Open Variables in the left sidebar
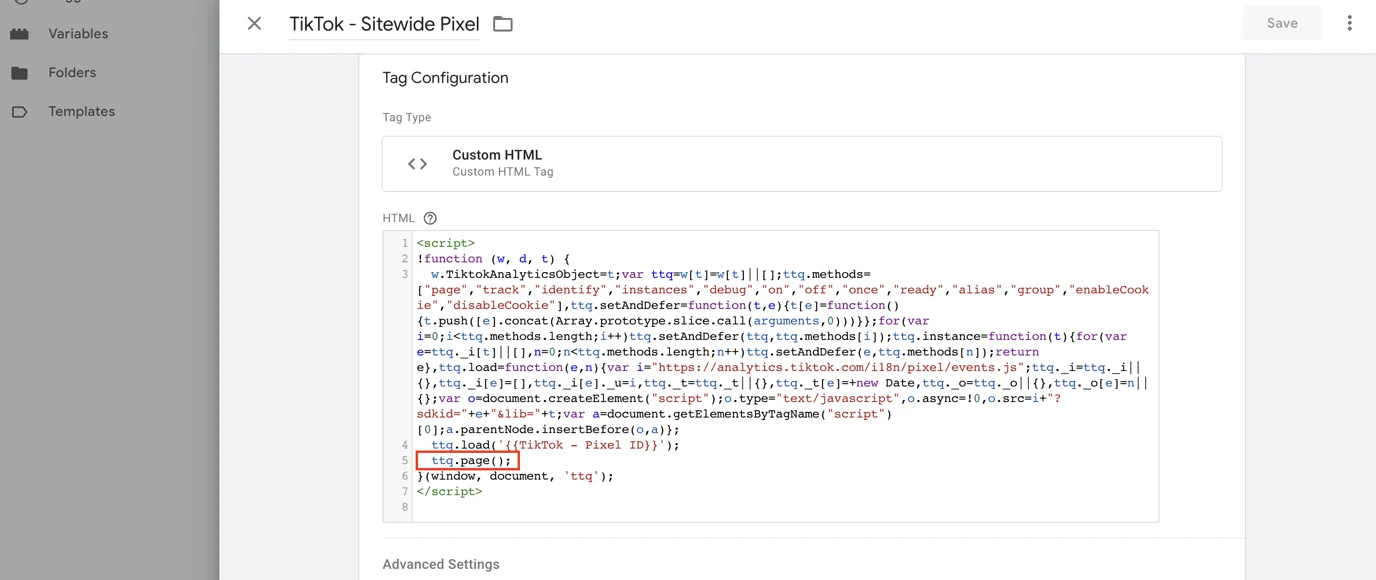Viewport: 1376px width, 580px height. coord(78,33)
